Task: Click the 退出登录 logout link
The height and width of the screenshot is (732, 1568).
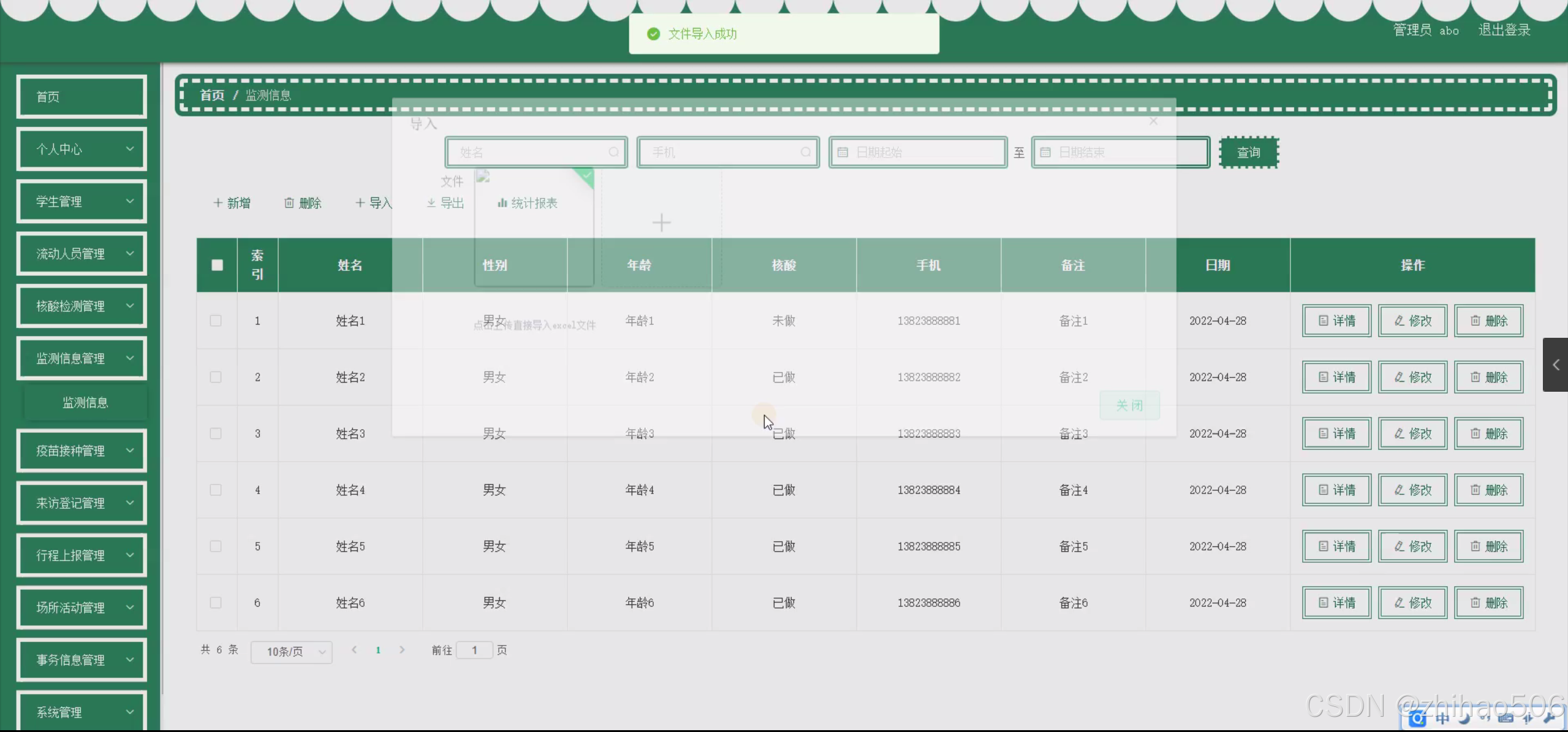Action: click(x=1504, y=30)
